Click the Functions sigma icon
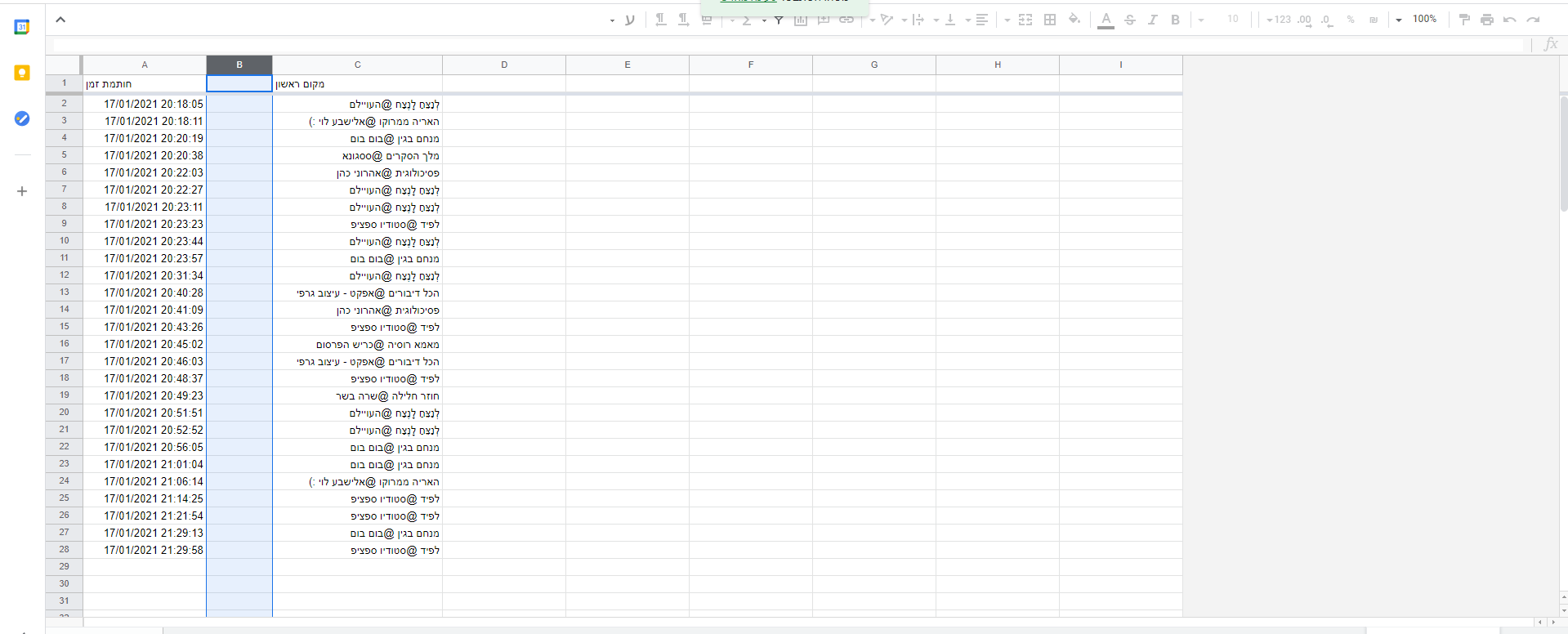1568x634 pixels. pyautogui.click(x=746, y=20)
